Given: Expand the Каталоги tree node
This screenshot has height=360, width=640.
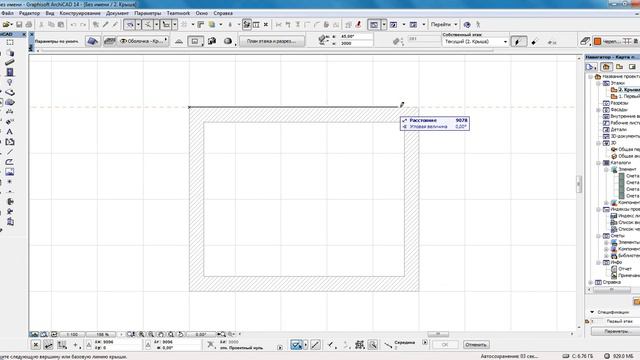Looking at the screenshot, I should 598,163.
